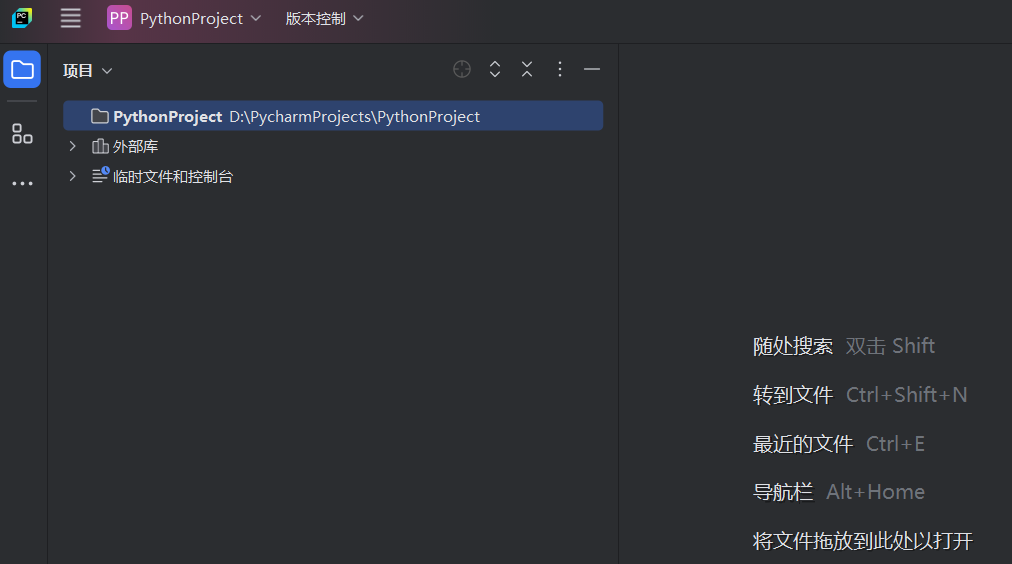Click the 转到文件 hint text
This screenshot has height=564, width=1012.
(793, 395)
